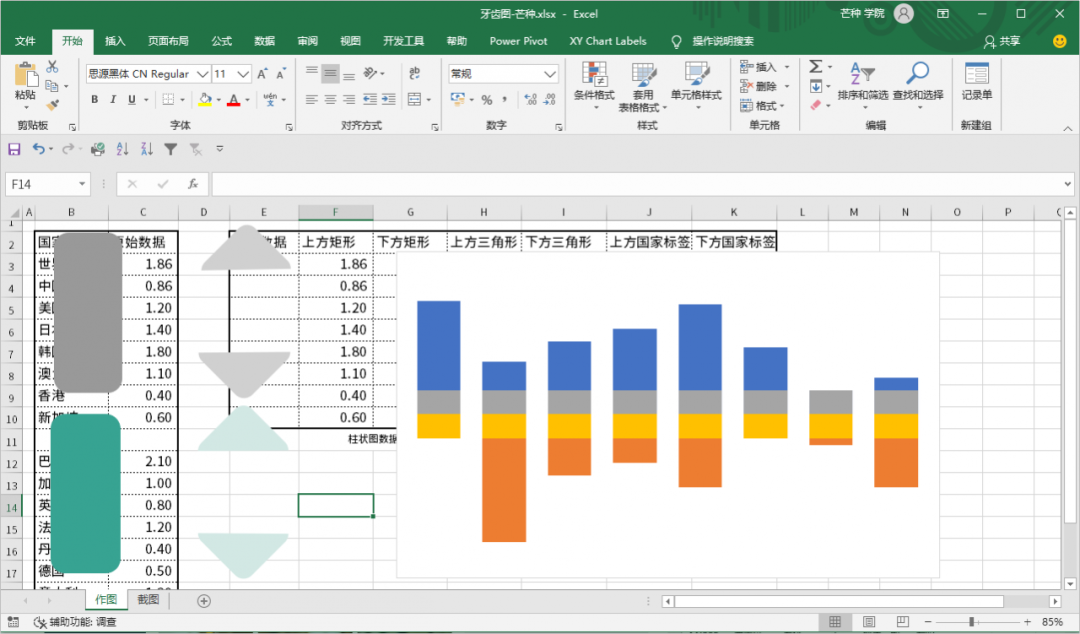Click the AutoSum sigma icon

[815, 67]
